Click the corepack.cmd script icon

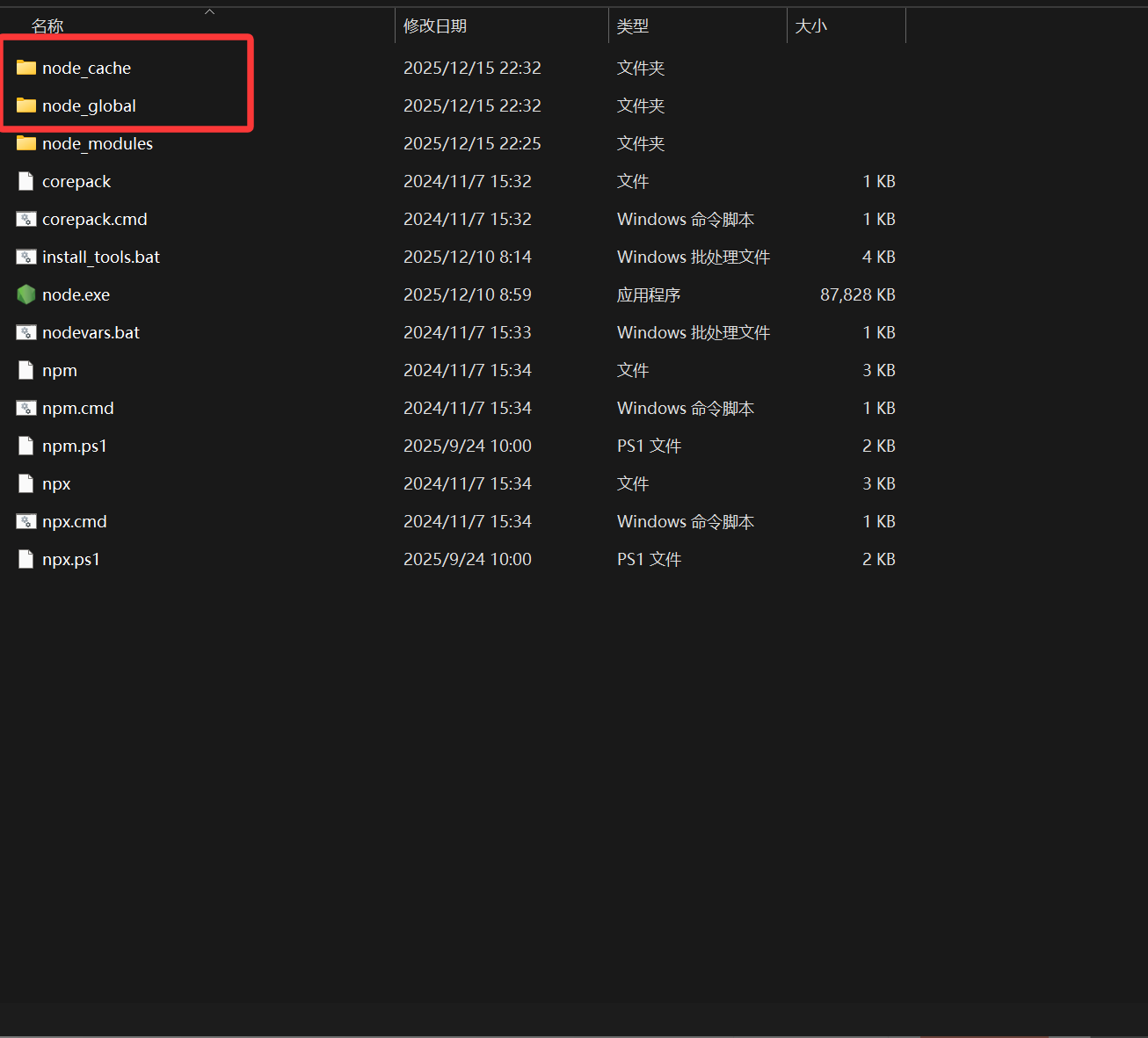[26, 219]
